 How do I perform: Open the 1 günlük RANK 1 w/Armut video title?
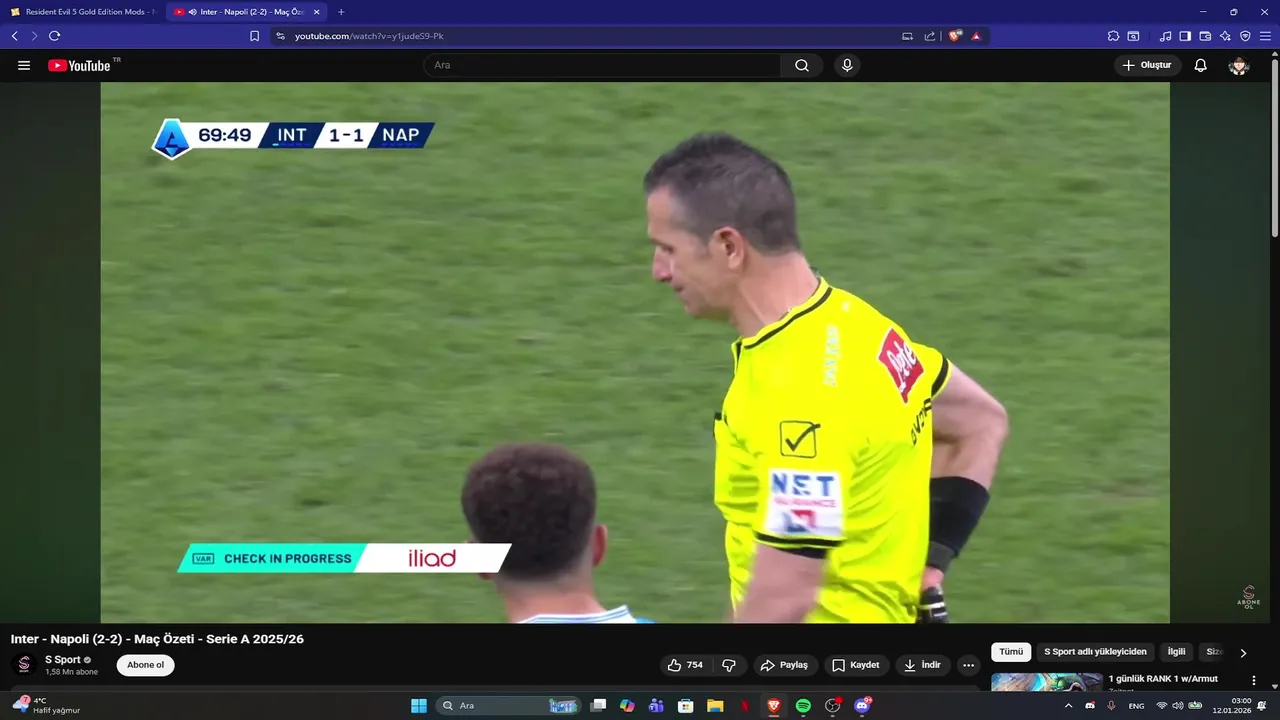(1163, 679)
